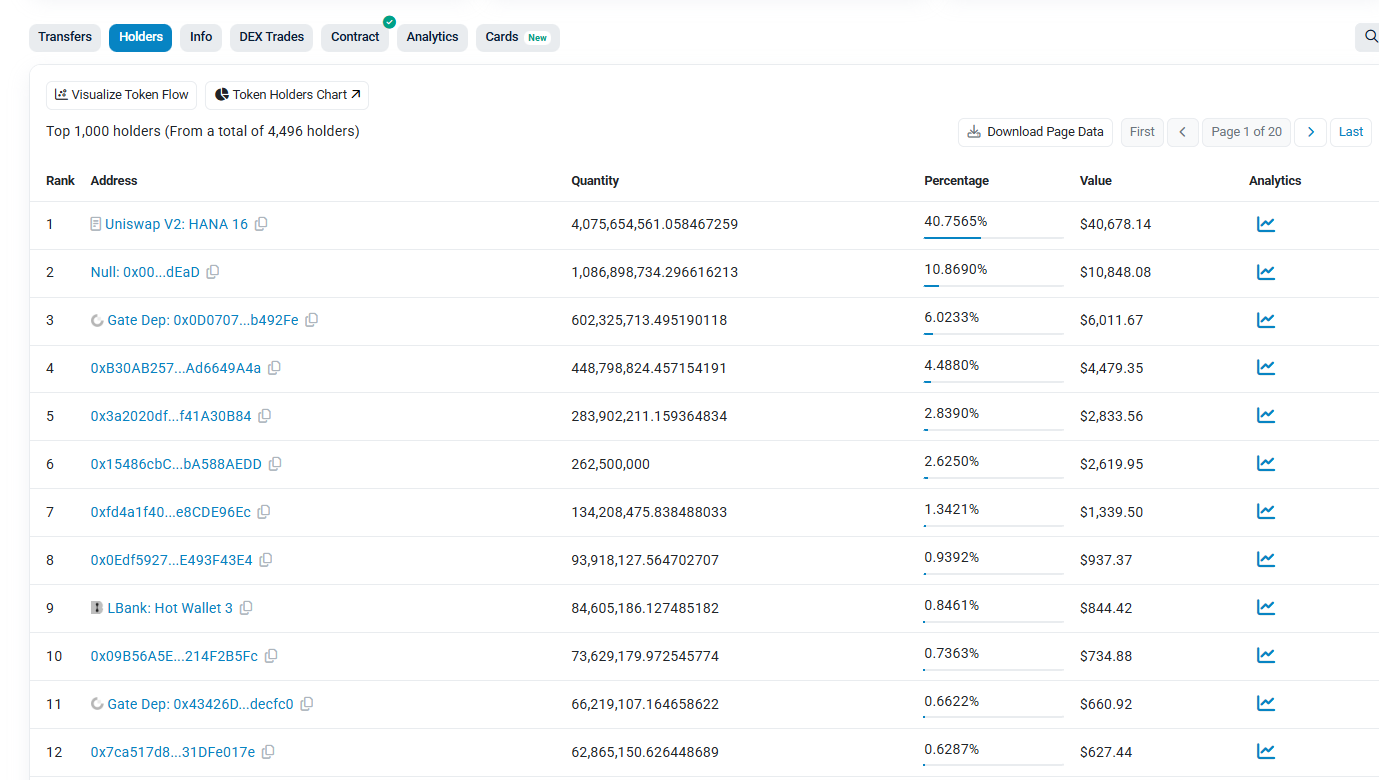This screenshot has width=1379, height=780.
Task: Switch to the Analytics tab
Action: pyautogui.click(x=432, y=38)
